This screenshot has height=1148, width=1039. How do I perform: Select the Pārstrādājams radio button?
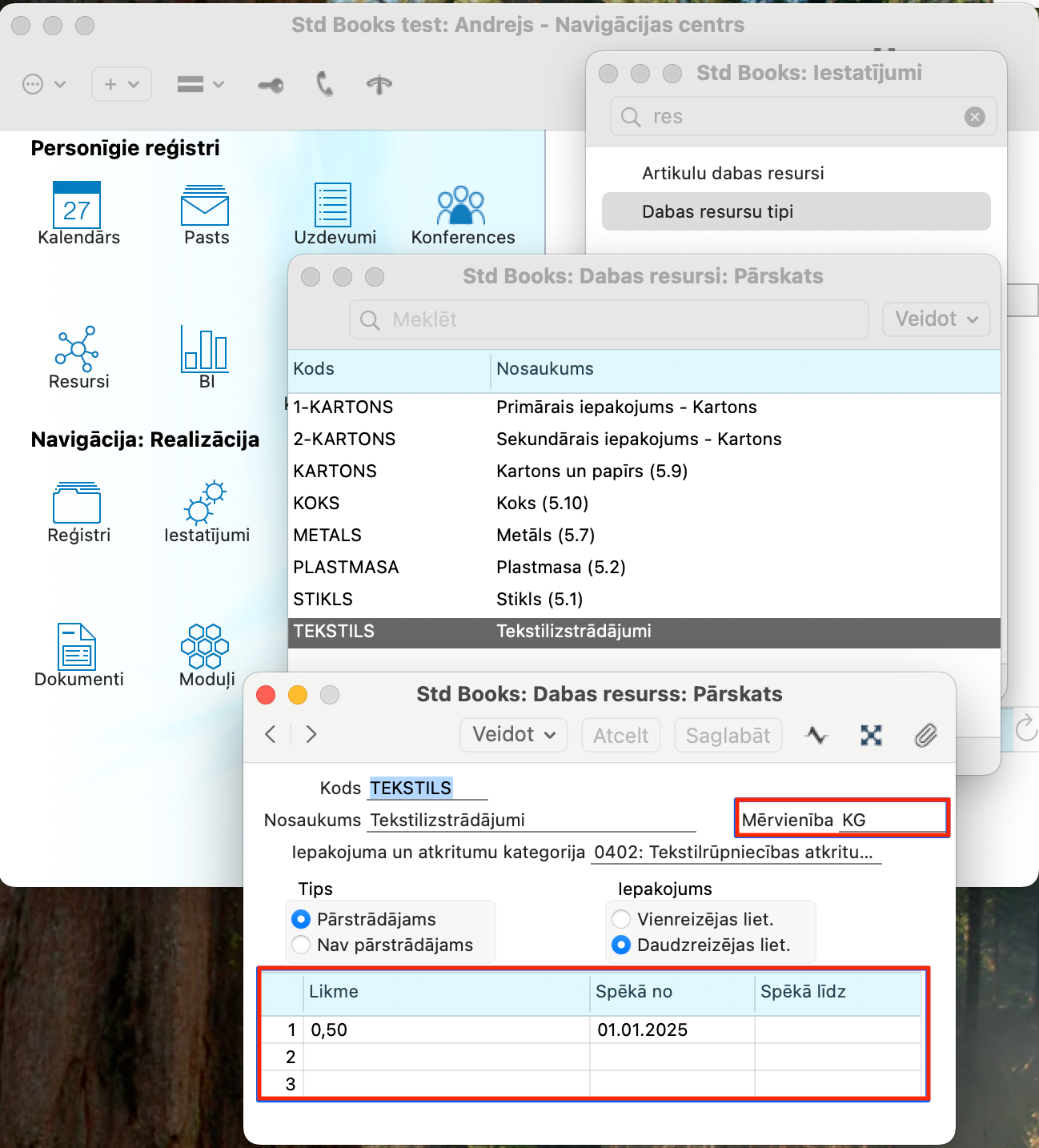pos(302,919)
